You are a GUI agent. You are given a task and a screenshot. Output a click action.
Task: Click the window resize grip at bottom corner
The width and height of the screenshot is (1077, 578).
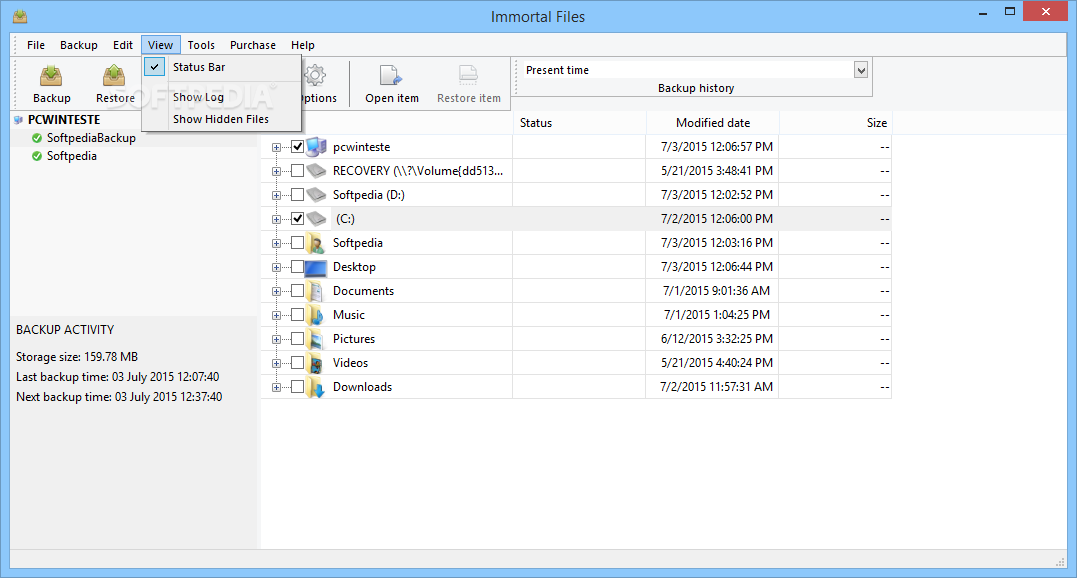(x=1060, y=562)
